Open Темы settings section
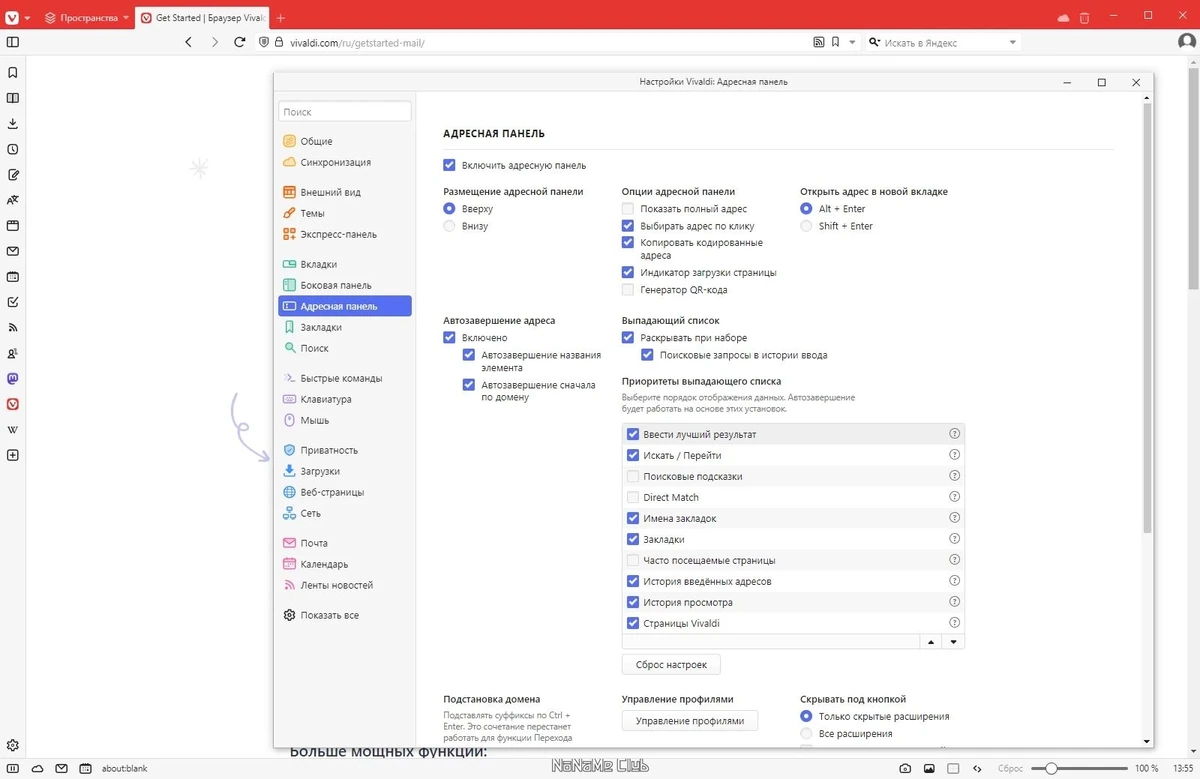Image resolution: width=1200 pixels, height=779 pixels. [x=345, y=213]
